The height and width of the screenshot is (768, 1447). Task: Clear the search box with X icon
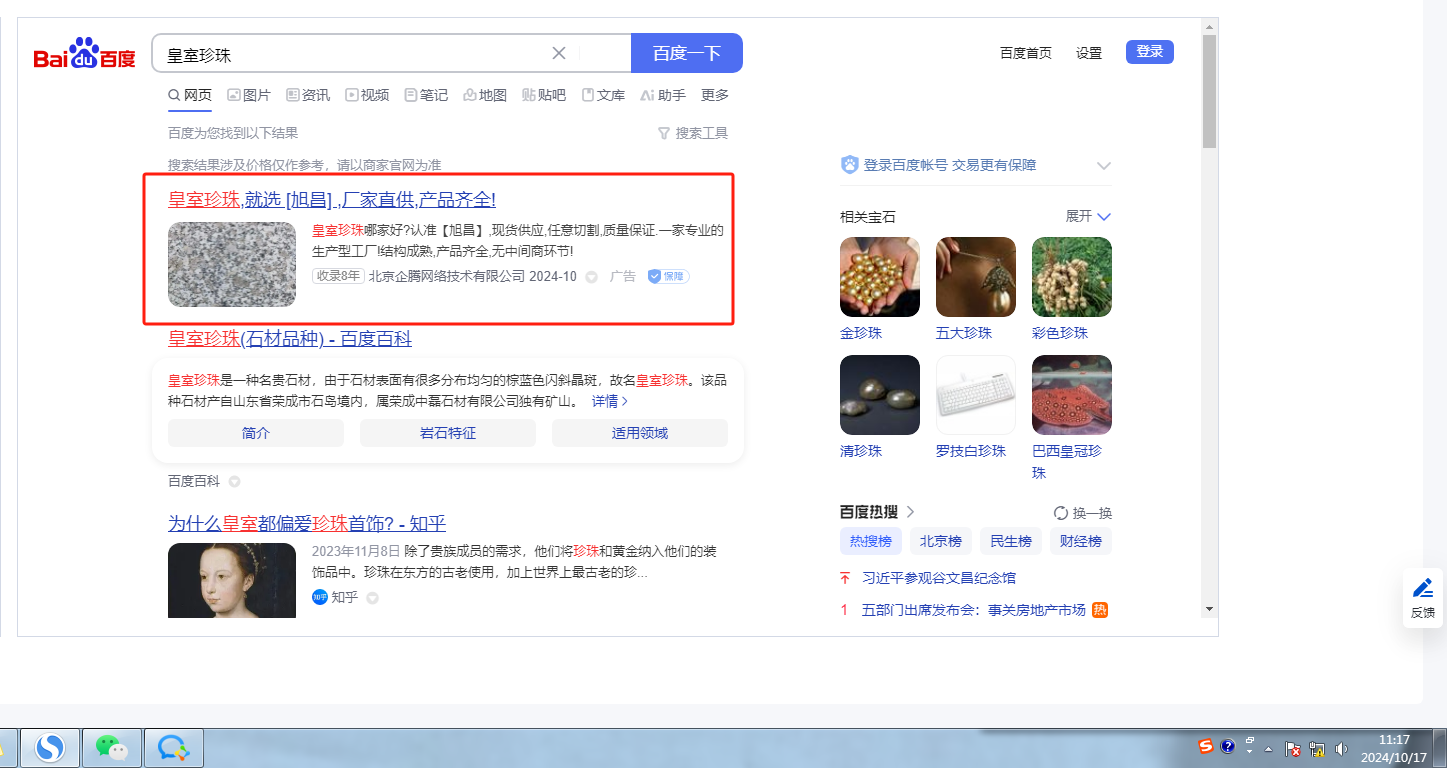tap(559, 53)
